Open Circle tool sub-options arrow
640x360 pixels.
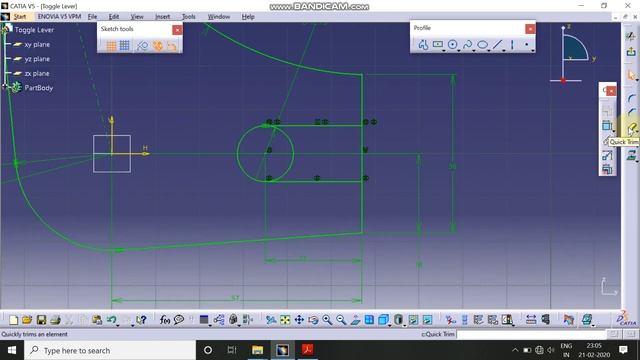(459, 51)
